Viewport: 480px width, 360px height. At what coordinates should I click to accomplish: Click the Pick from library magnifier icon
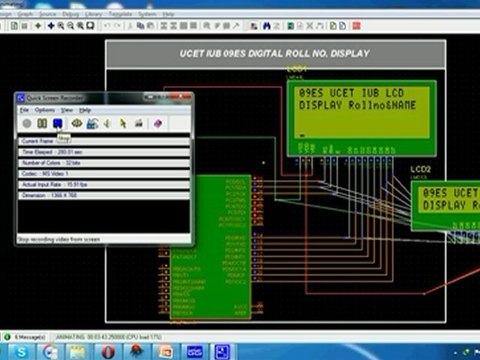[207, 26]
